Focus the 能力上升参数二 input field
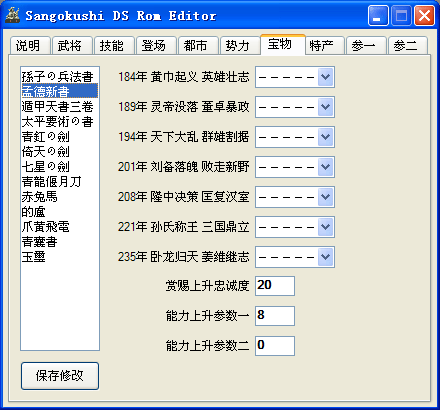 275,346
